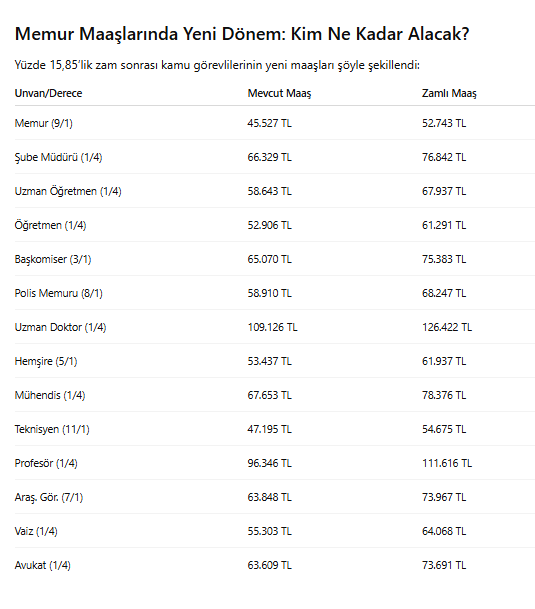
Task: Click the Şube Müdürü (1/4) row label
Action: [x=58, y=158]
